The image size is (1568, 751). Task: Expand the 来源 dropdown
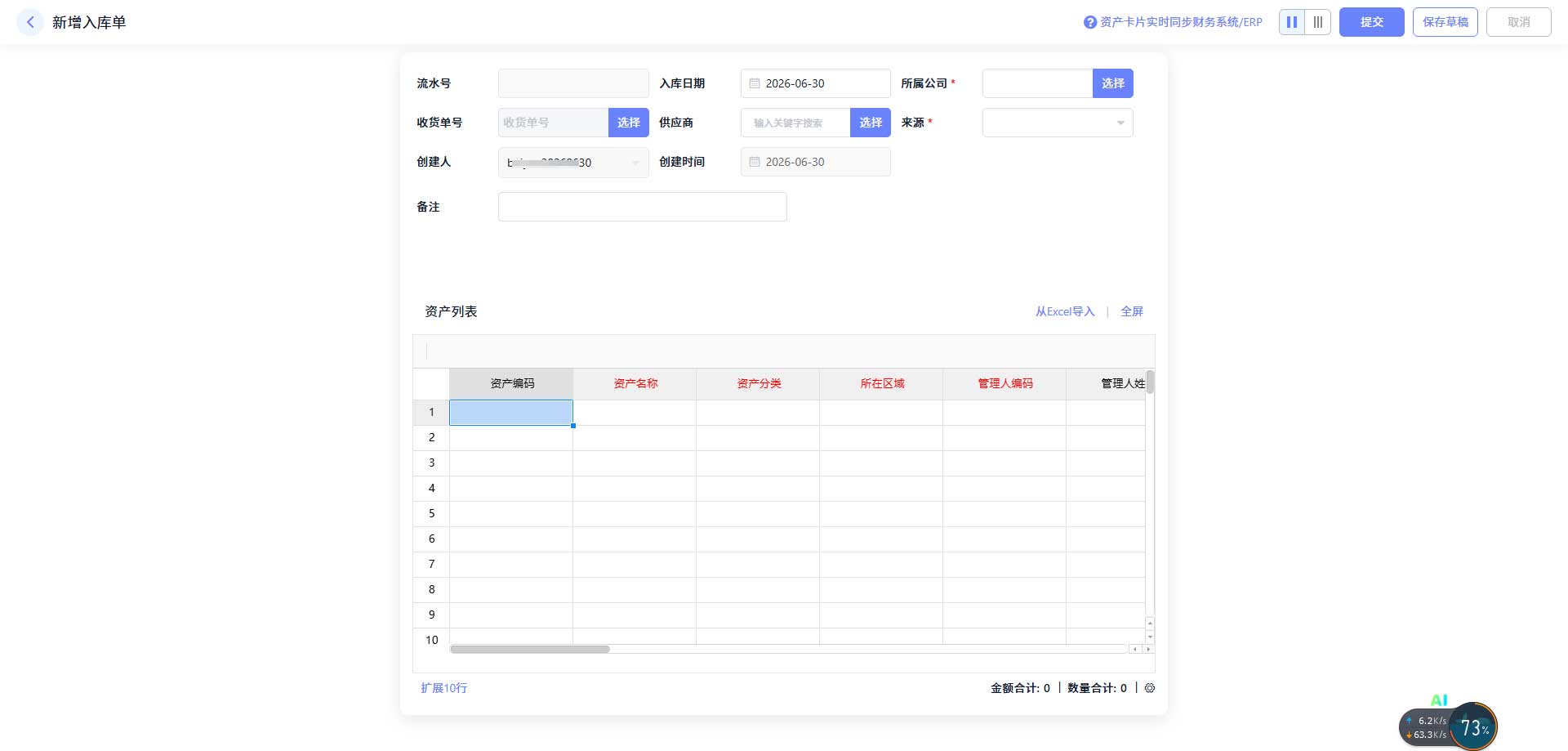pos(1058,123)
